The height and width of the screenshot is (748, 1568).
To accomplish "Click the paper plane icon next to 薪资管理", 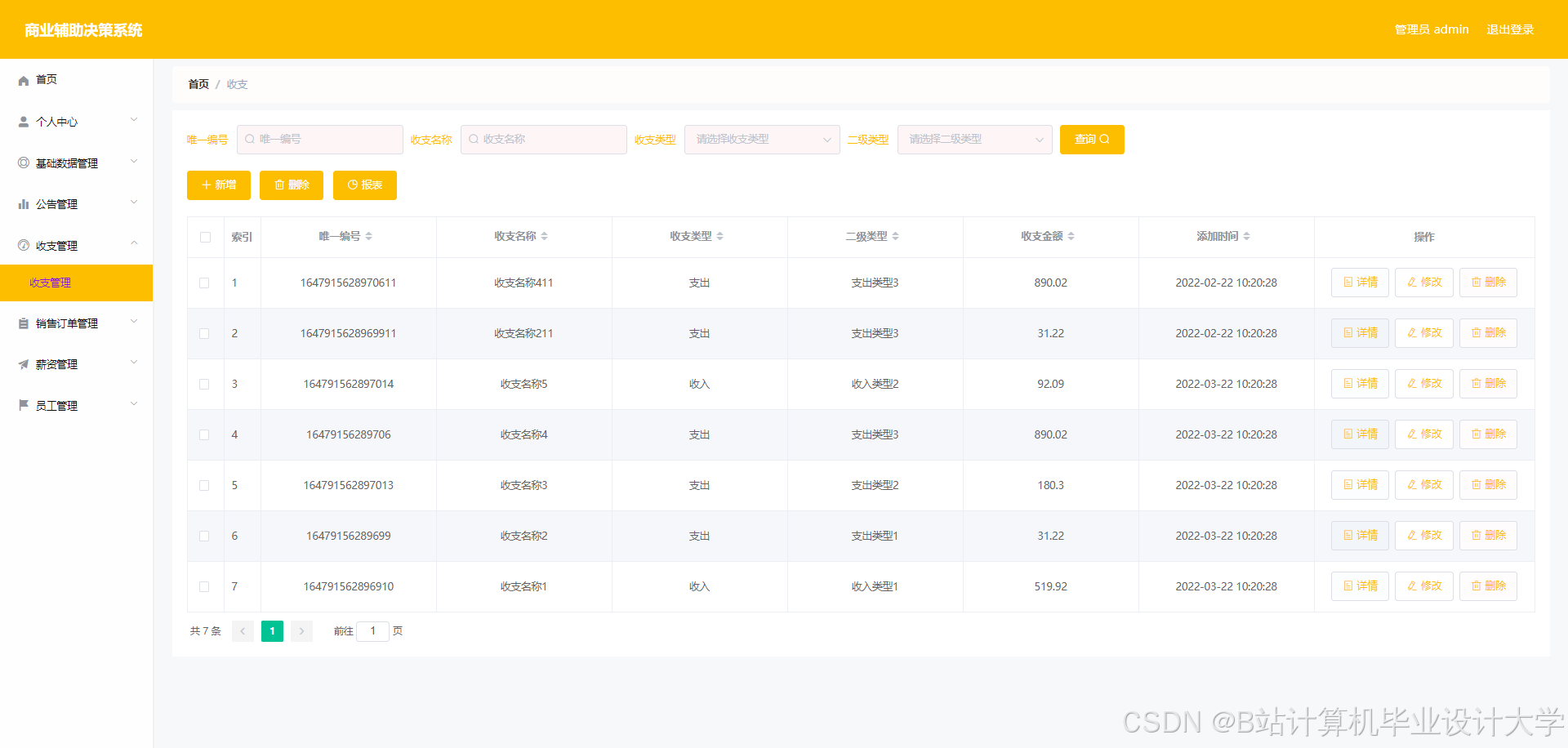I will pos(24,364).
